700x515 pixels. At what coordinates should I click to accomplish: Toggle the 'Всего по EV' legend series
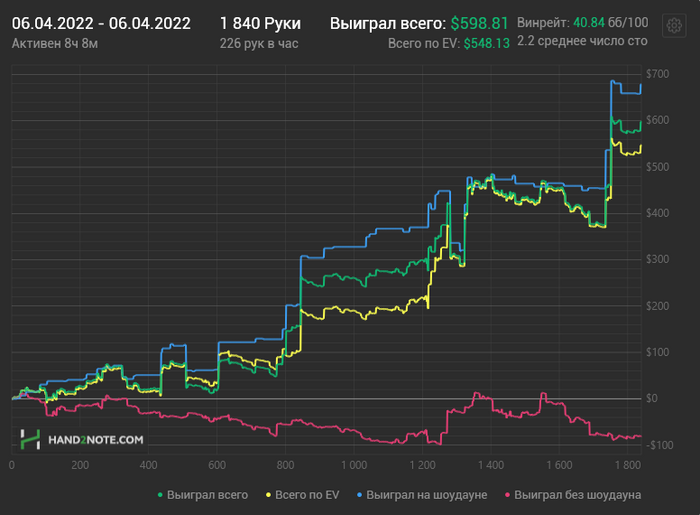pyautogui.click(x=303, y=495)
